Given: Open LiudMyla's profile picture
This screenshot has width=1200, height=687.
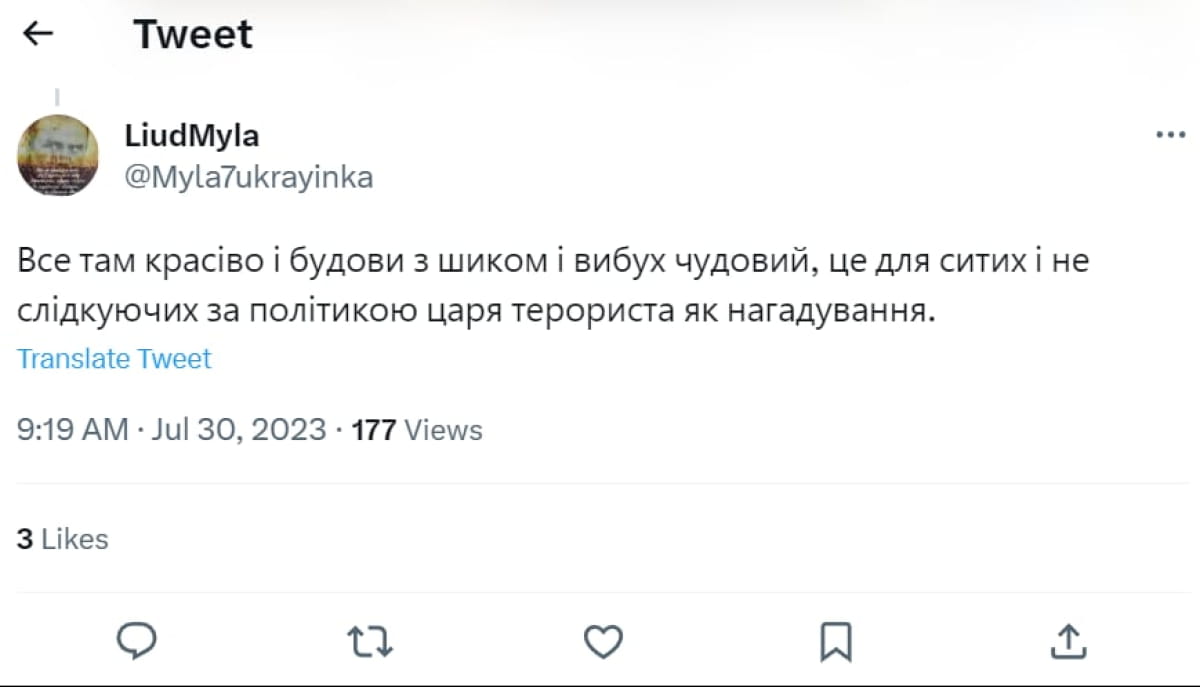Looking at the screenshot, I should click(x=59, y=155).
